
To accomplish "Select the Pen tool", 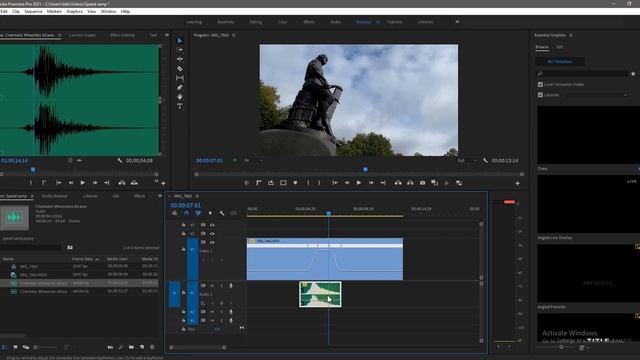I will [180, 87].
